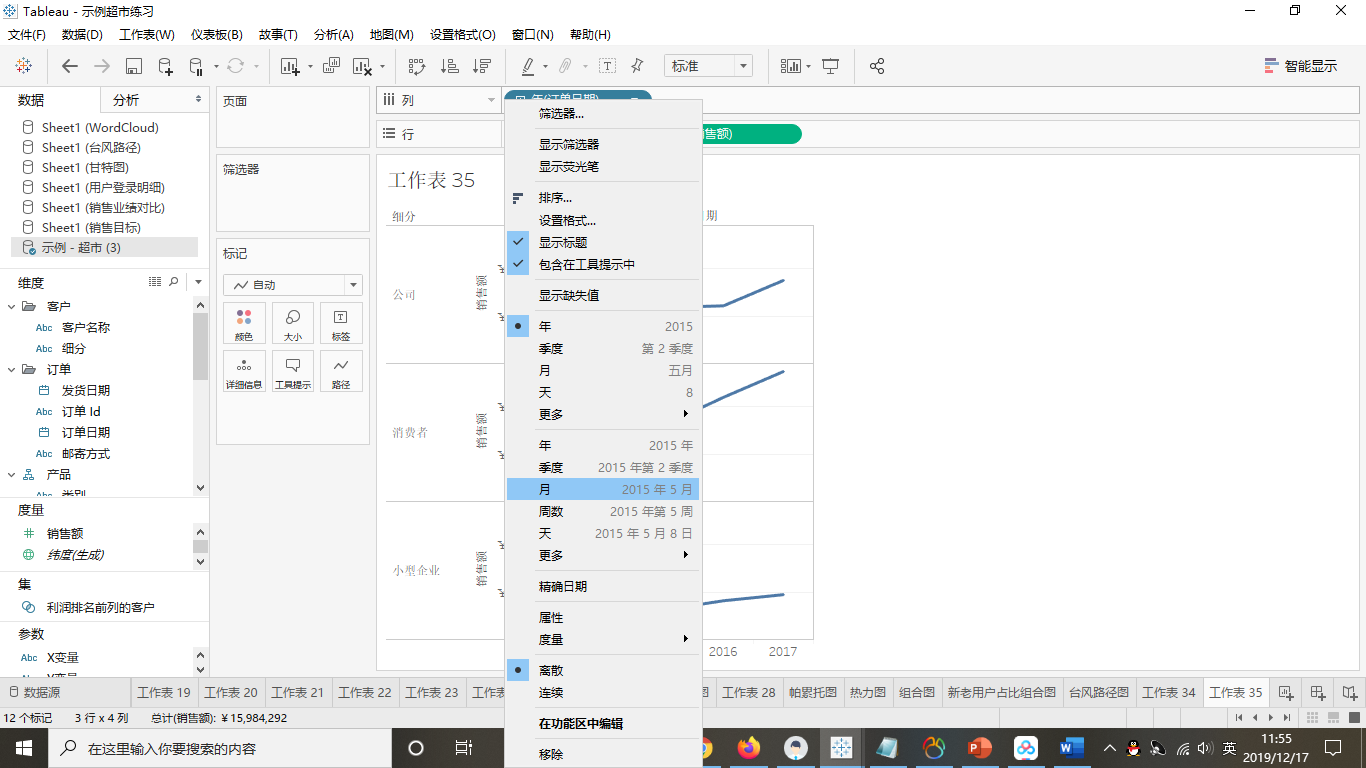Go to the 数据源 tab
The height and width of the screenshot is (768, 1366).
tap(35, 692)
